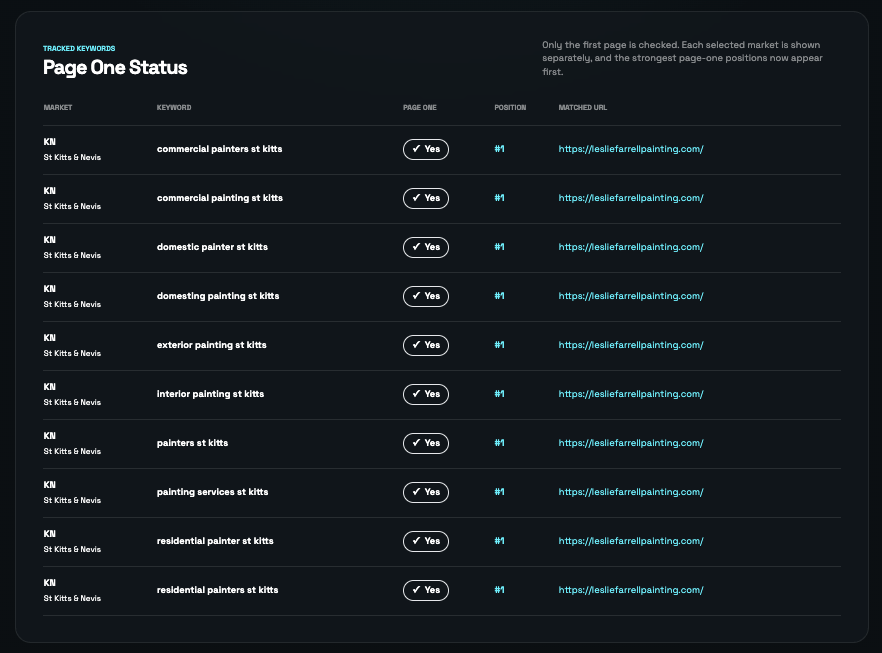Click the KN market label on the domestic painter row
882x653 pixels.
49,240
